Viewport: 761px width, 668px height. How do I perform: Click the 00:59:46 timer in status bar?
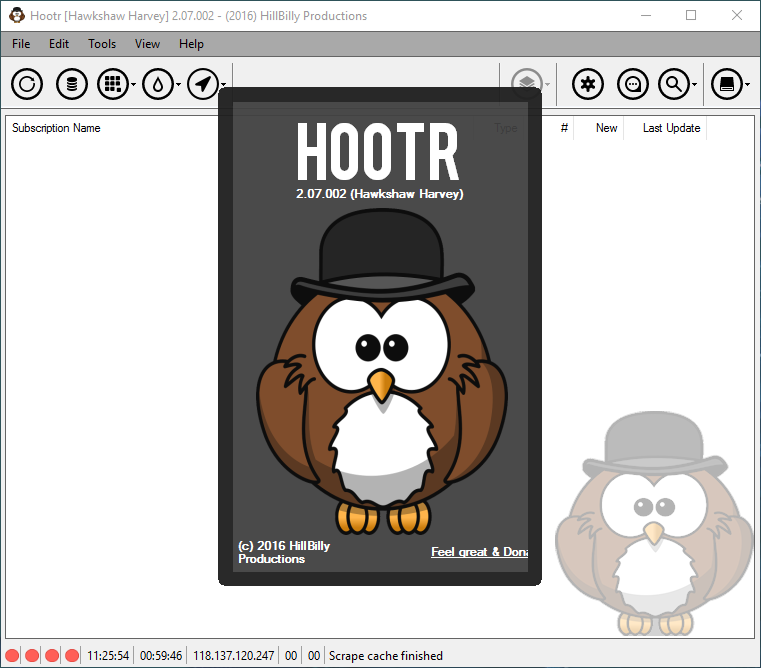(x=161, y=656)
